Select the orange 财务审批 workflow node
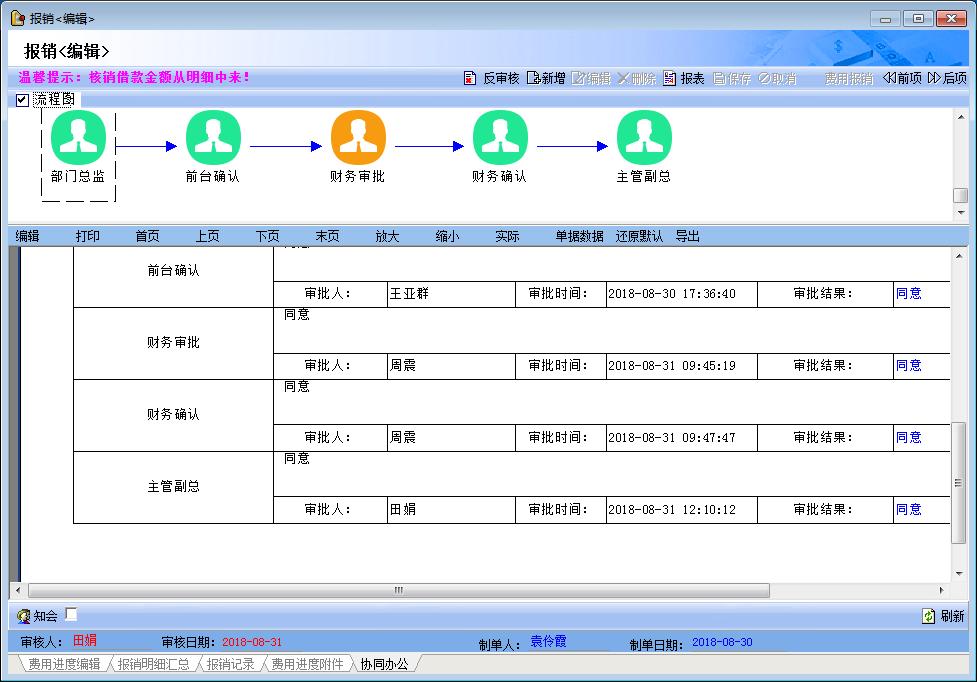Screen dimensions: 977x682 click(358, 138)
